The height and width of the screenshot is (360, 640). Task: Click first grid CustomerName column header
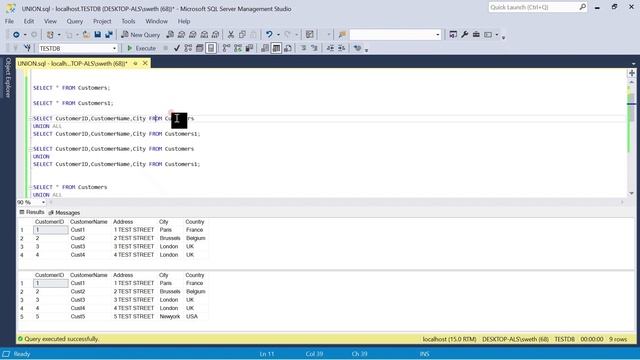(89, 222)
